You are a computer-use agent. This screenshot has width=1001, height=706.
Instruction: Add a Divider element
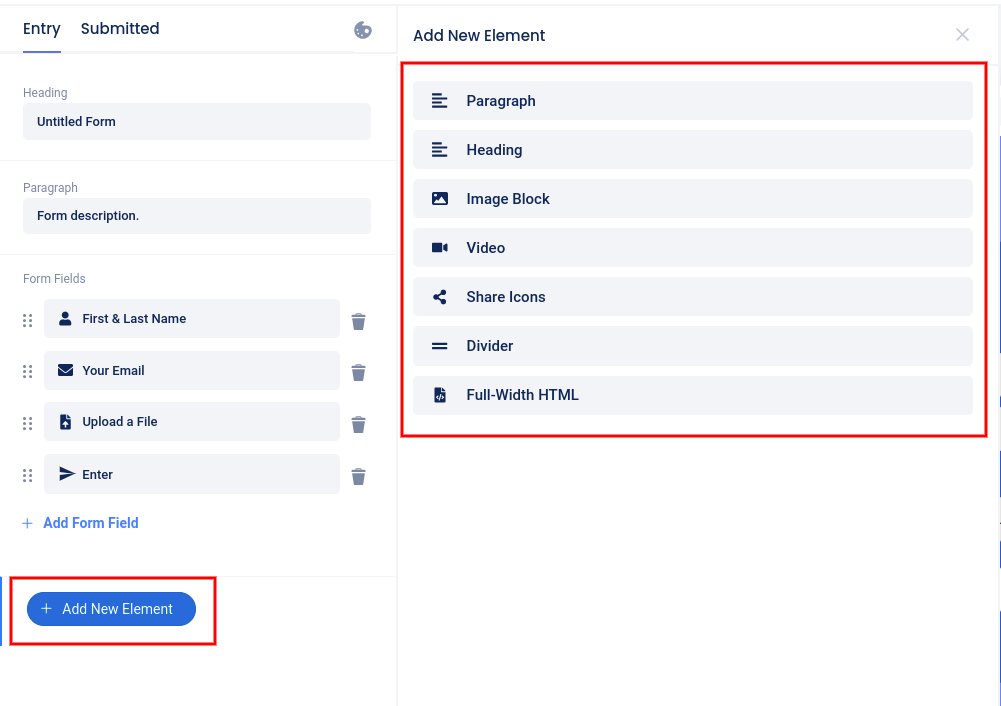[693, 346]
